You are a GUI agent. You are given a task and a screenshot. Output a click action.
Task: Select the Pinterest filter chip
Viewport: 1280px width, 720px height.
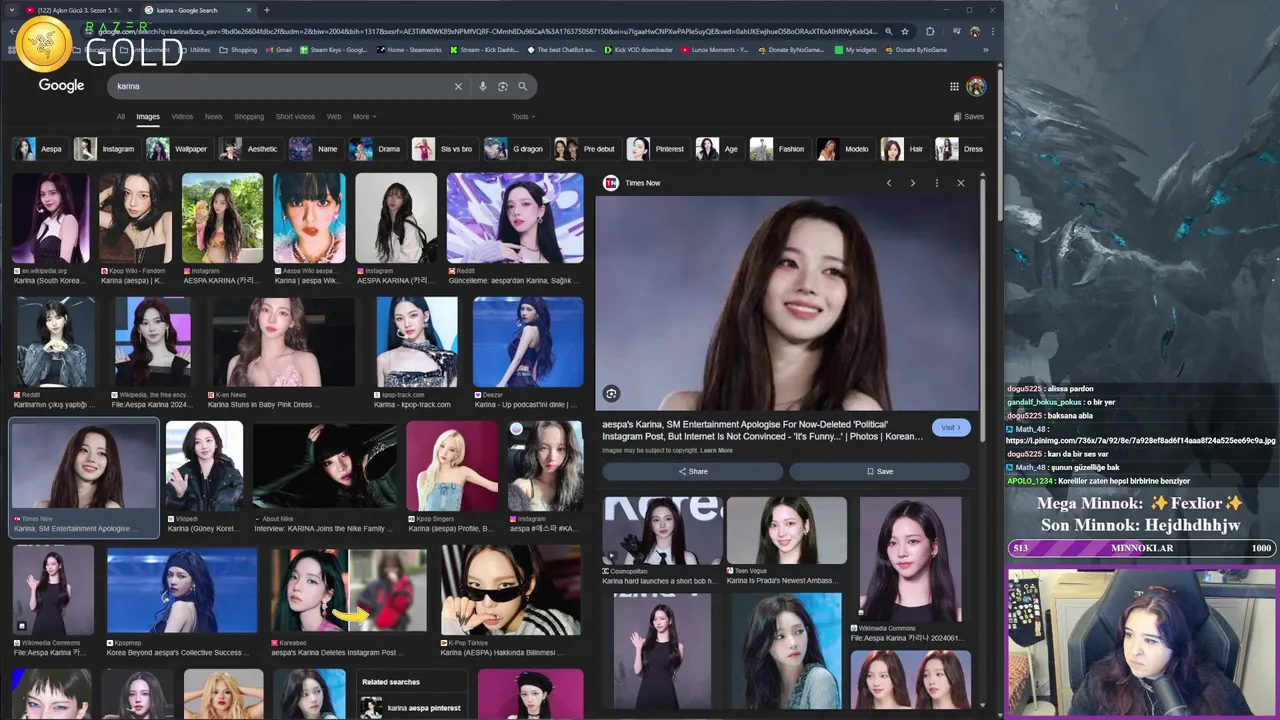[x=657, y=149]
